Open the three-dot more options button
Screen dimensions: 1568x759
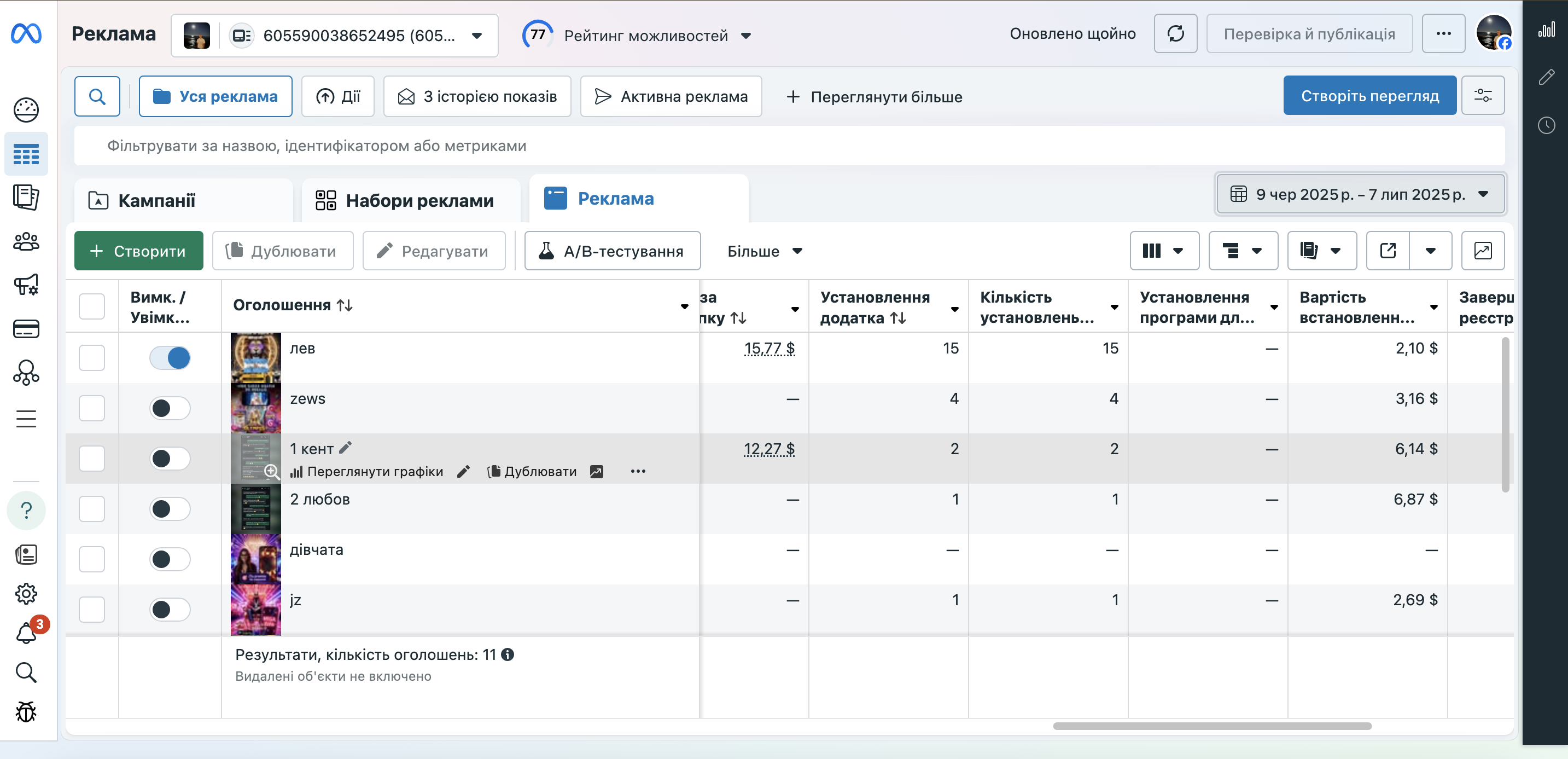tap(1444, 33)
